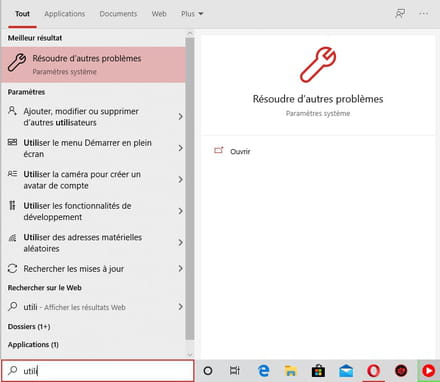Launch Microsoft Edge from taskbar
The height and width of the screenshot is (382, 440).
(264, 371)
